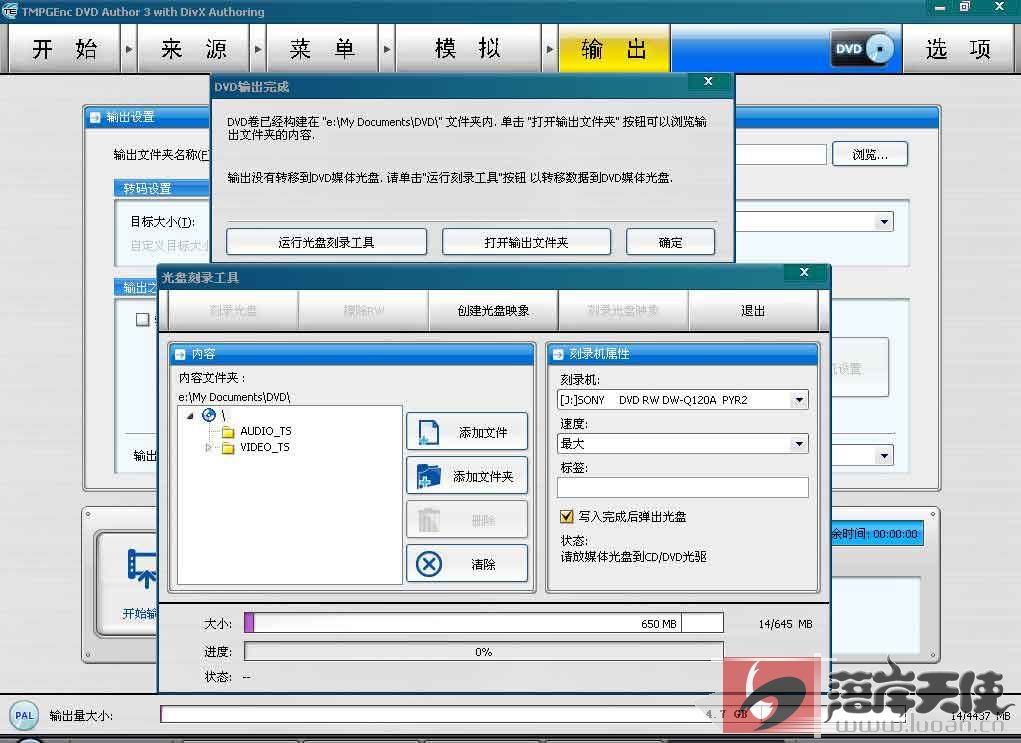
Task: Click the 进度 0% progress bar
Action: point(483,652)
